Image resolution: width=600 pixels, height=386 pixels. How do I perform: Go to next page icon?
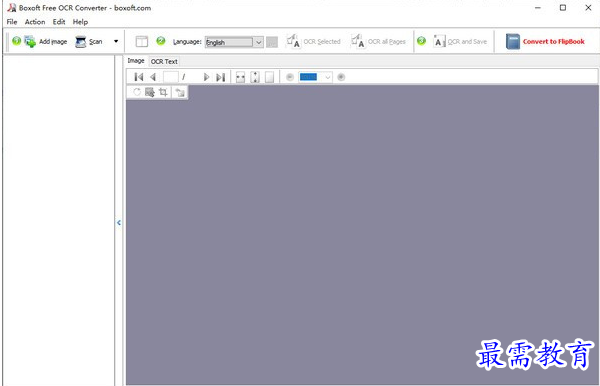pos(206,77)
